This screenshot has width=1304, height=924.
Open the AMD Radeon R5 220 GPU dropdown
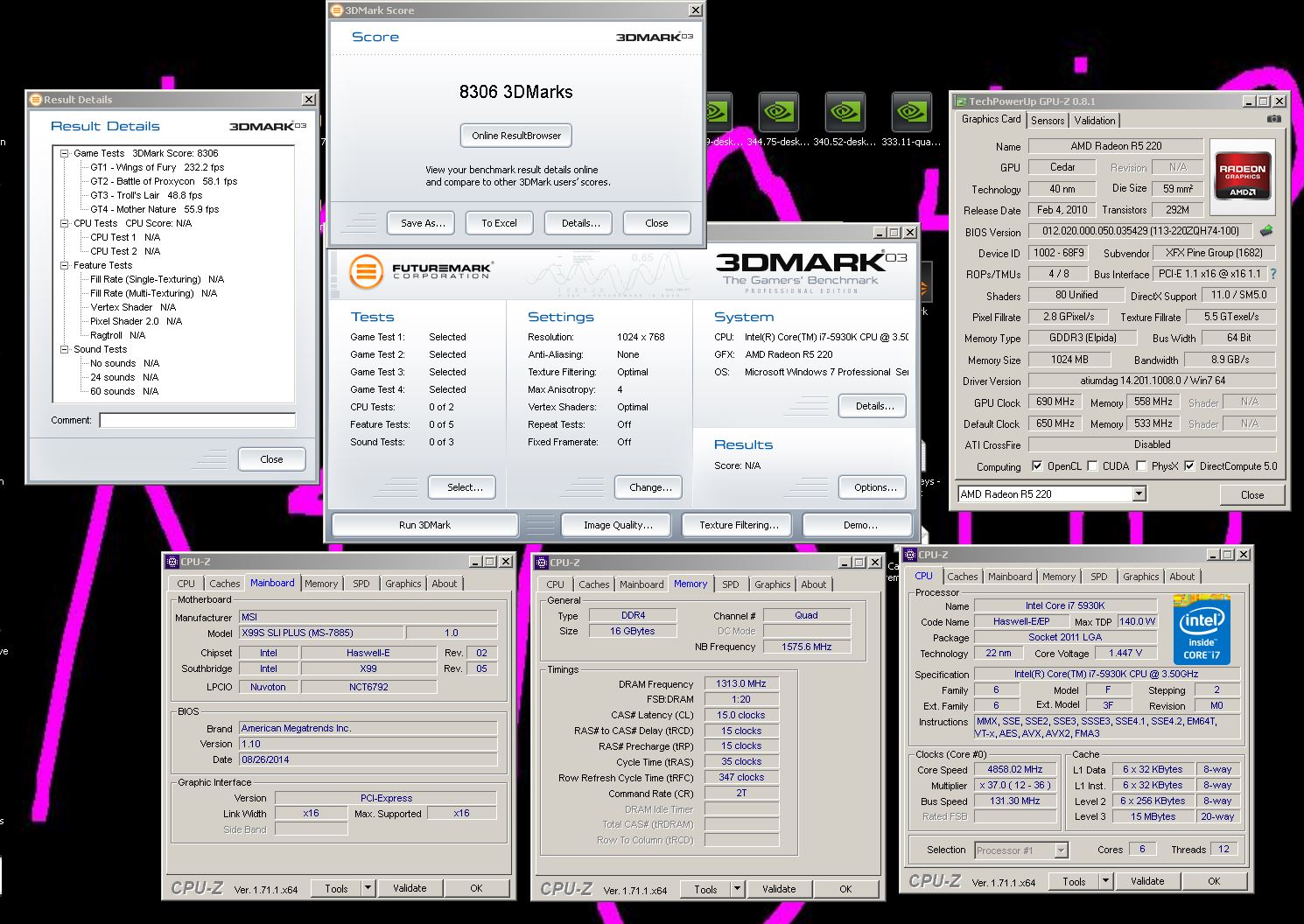[1139, 494]
